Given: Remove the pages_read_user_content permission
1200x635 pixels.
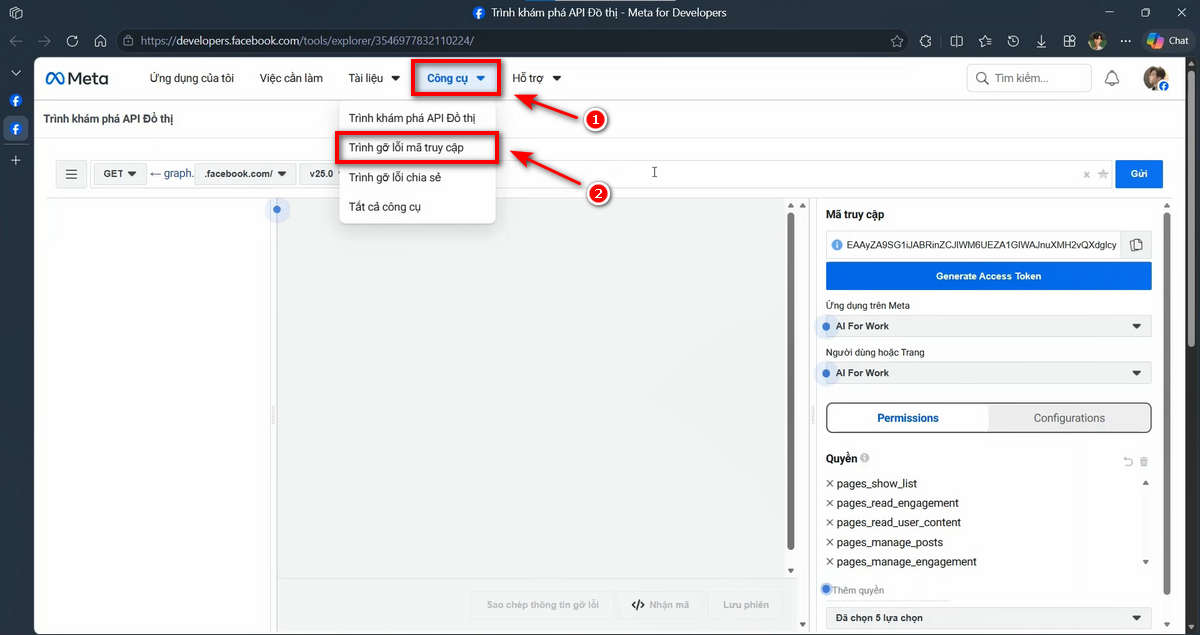Looking at the screenshot, I should [x=830, y=523].
